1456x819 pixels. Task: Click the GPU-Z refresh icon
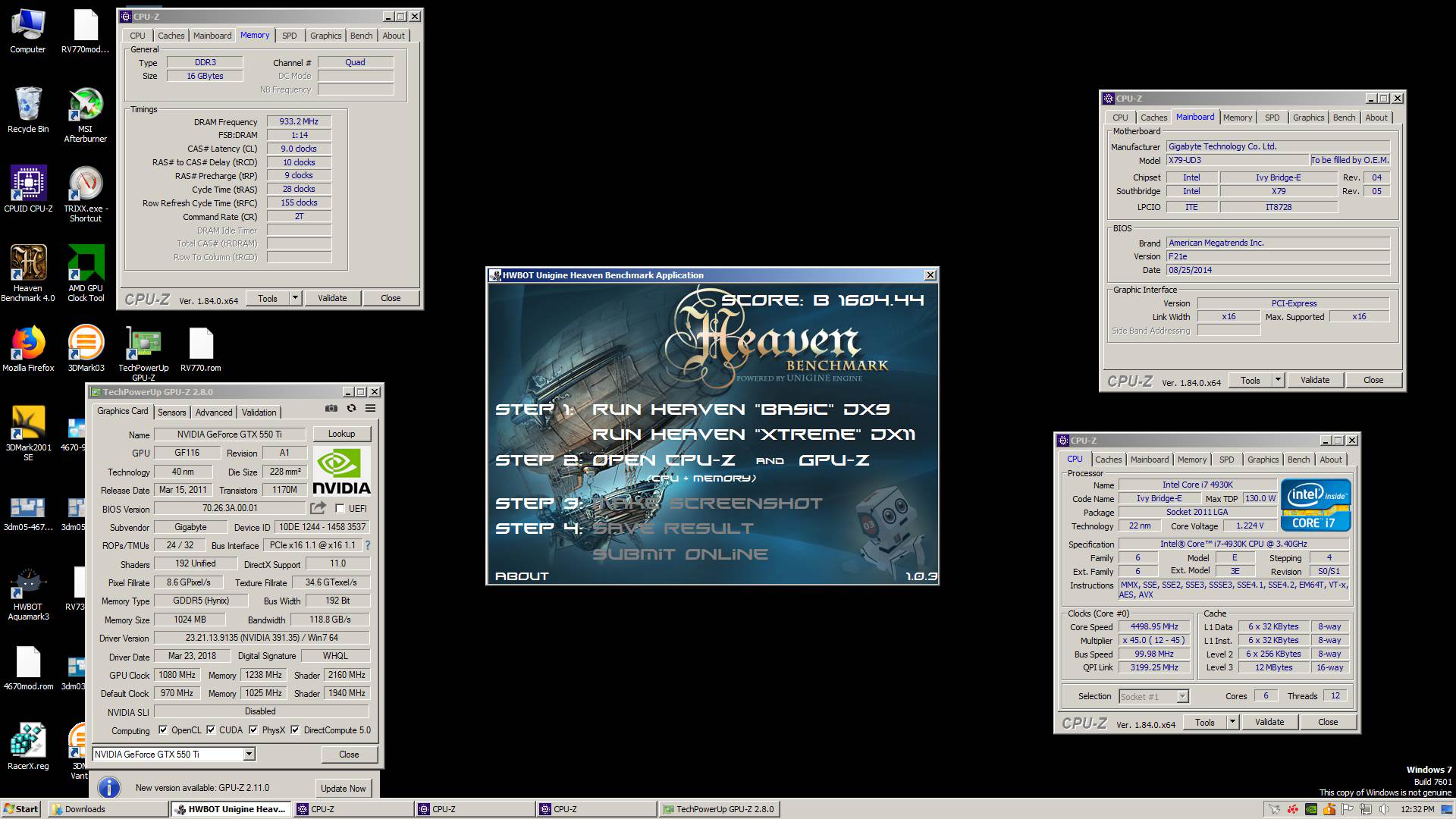[351, 408]
